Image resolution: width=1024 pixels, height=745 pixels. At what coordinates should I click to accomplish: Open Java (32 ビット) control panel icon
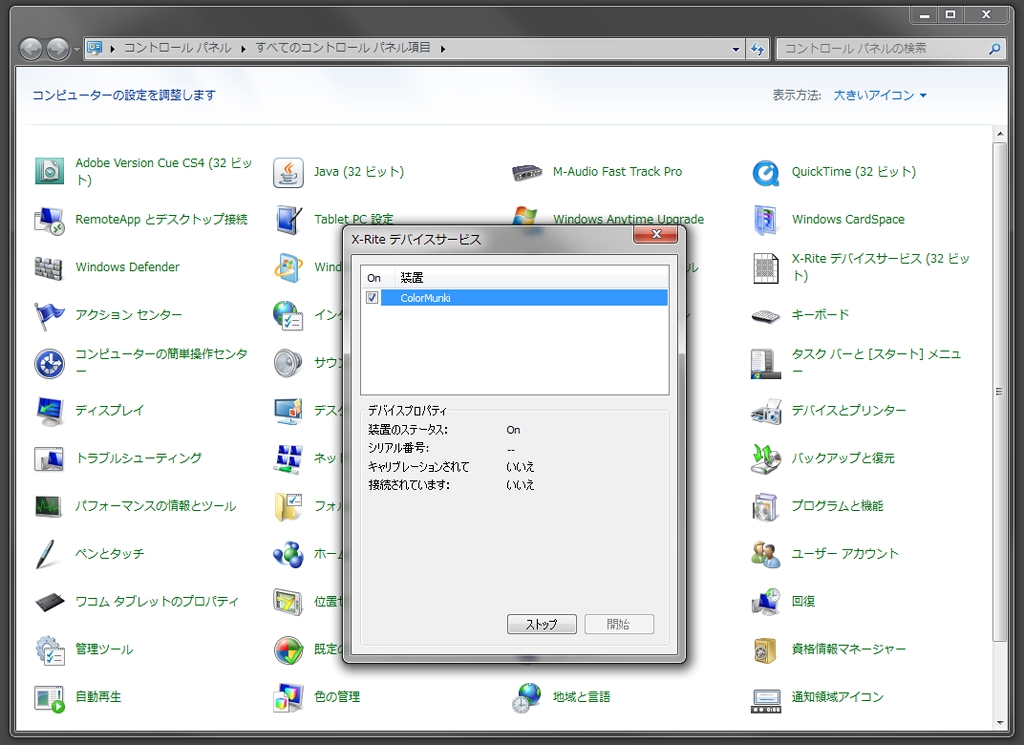click(288, 172)
